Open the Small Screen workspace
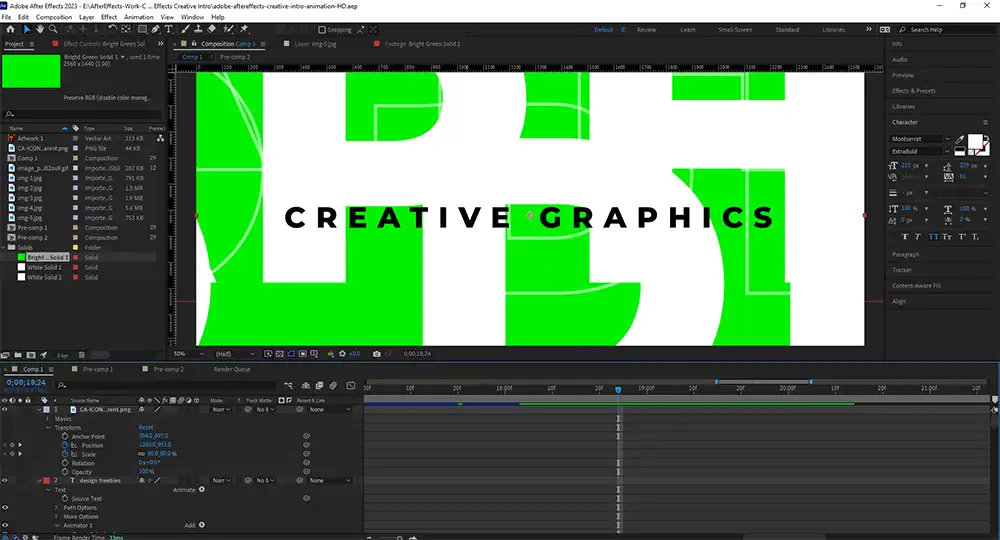 coord(735,30)
